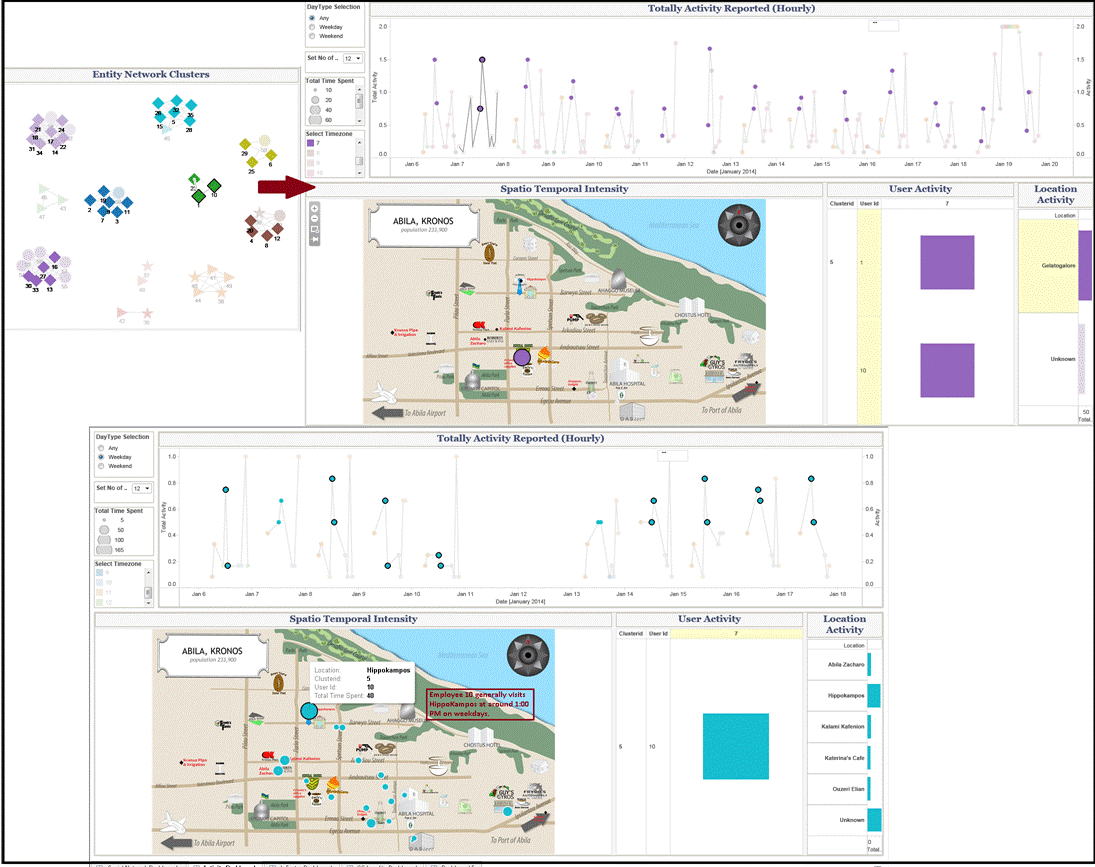Click purple User Activity square for user 10
Screen dimensions: 1095x867
tap(947, 371)
